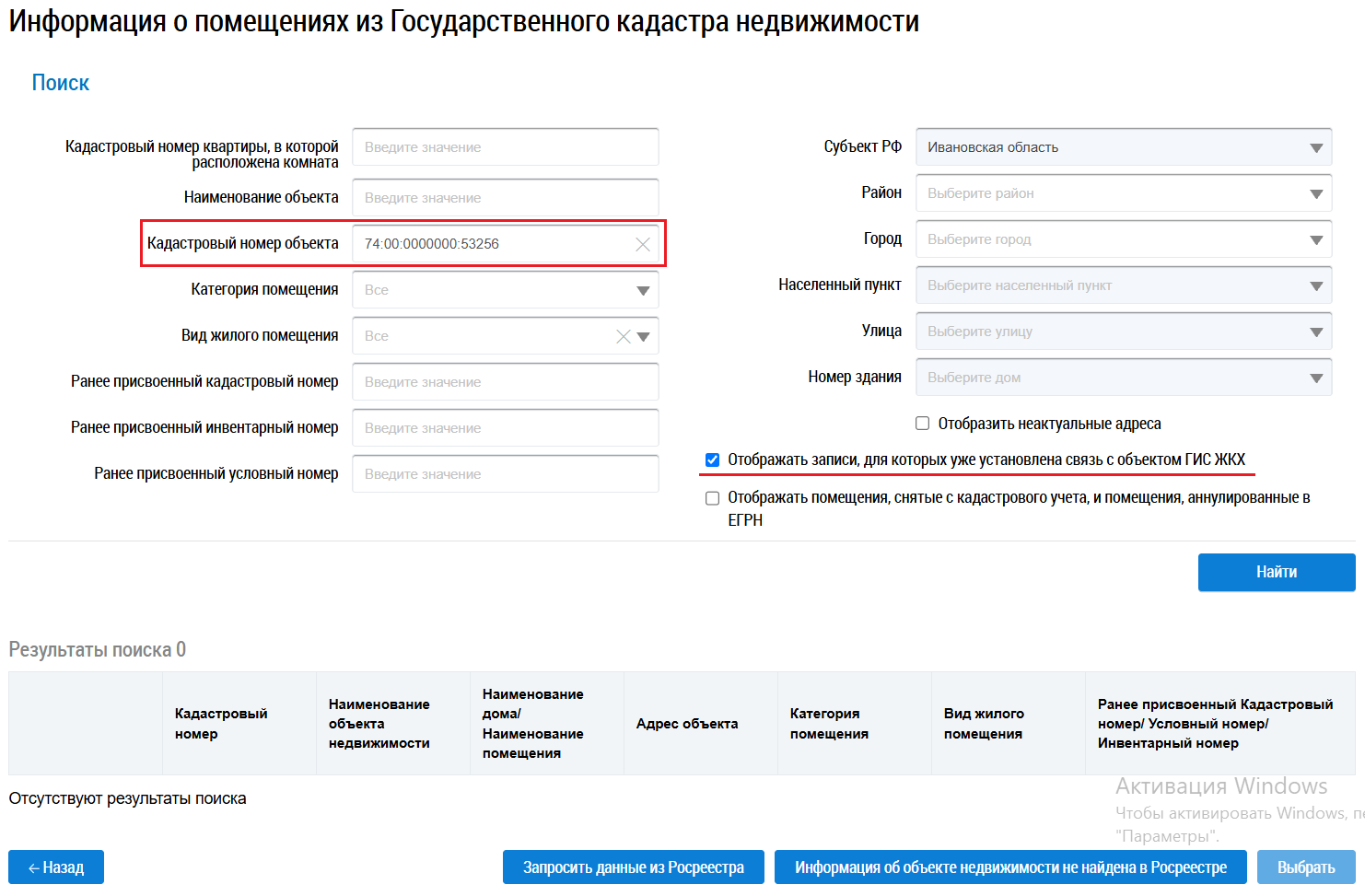Open 'Субъект РФ' dropdown with Ивановская область
Image resolution: width=1365 pixels, height=896 pixels.
[1124, 147]
